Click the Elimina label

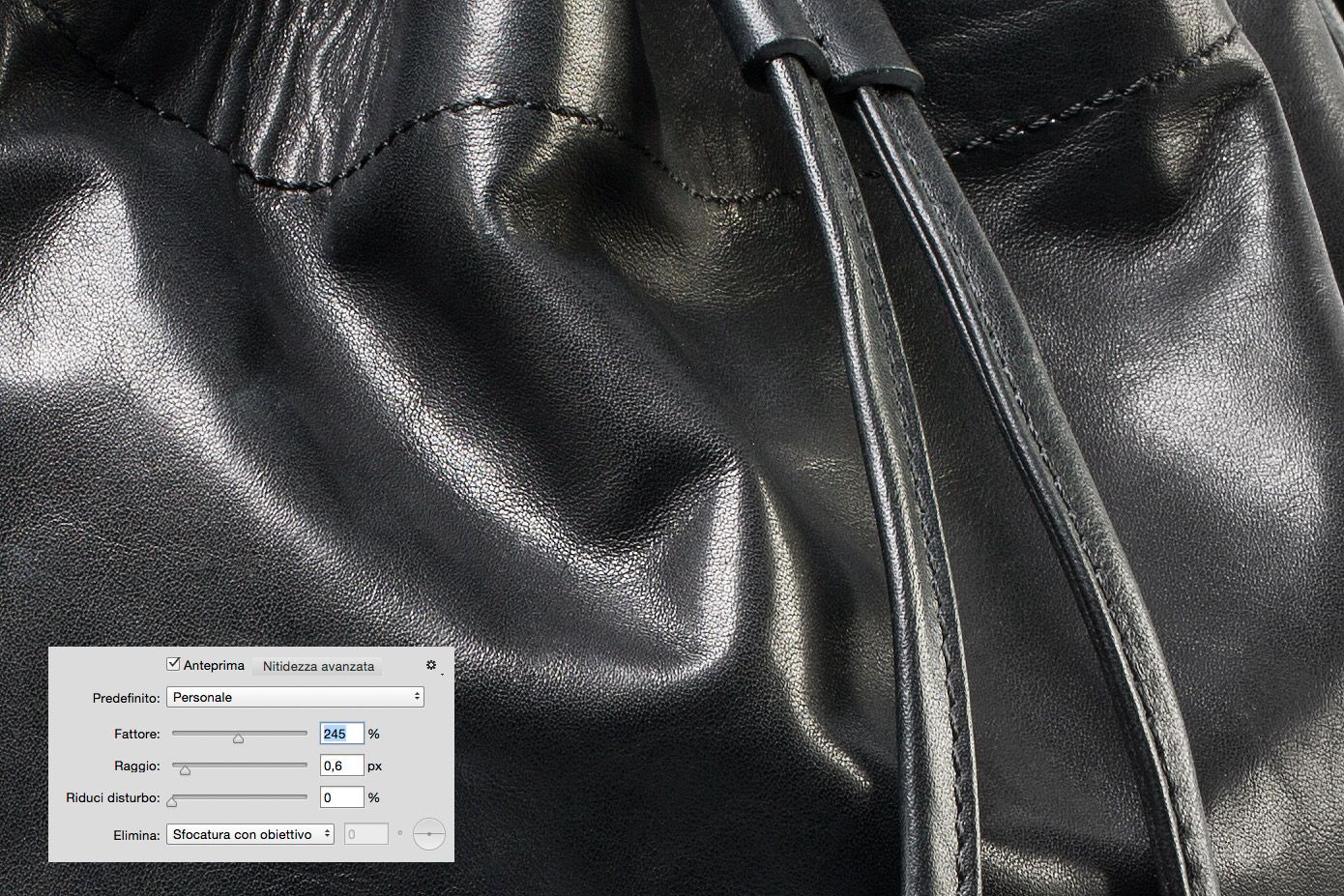[136, 835]
